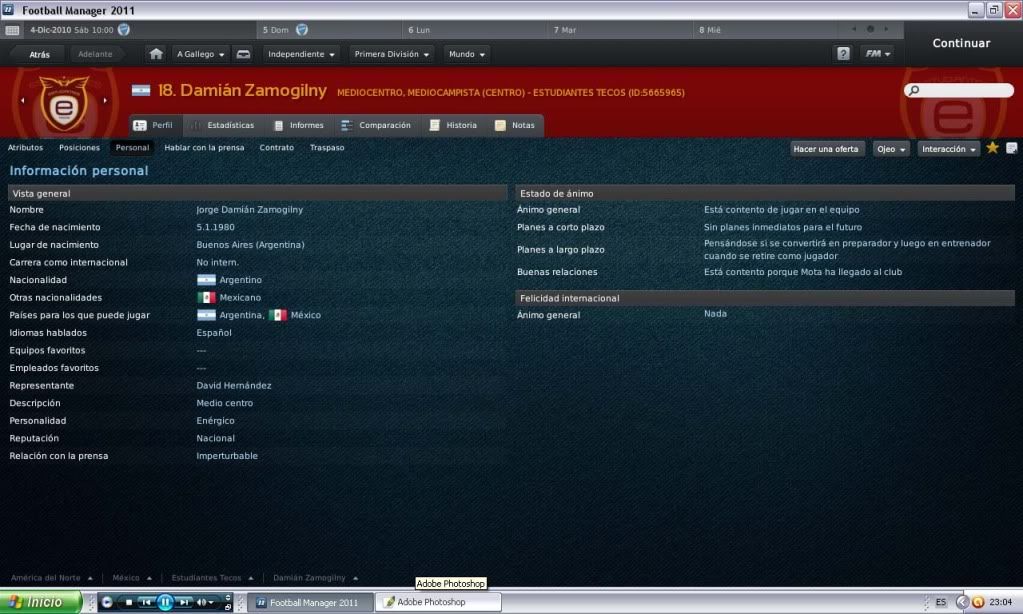Viewport: 1023px width, 614px height.
Task: Click the David Hernández representative name
Action: 234,386
